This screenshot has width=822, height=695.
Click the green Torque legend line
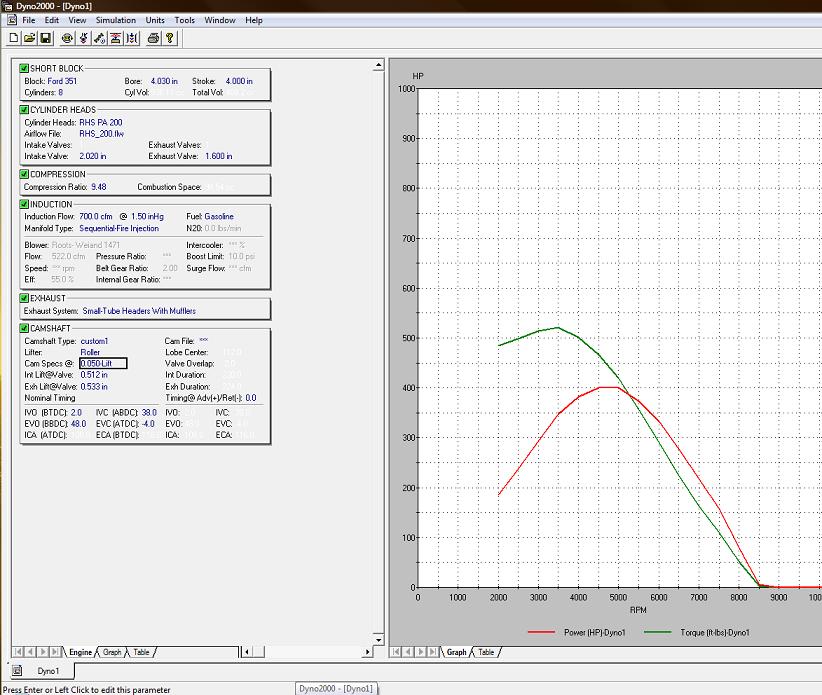(657, 632)
